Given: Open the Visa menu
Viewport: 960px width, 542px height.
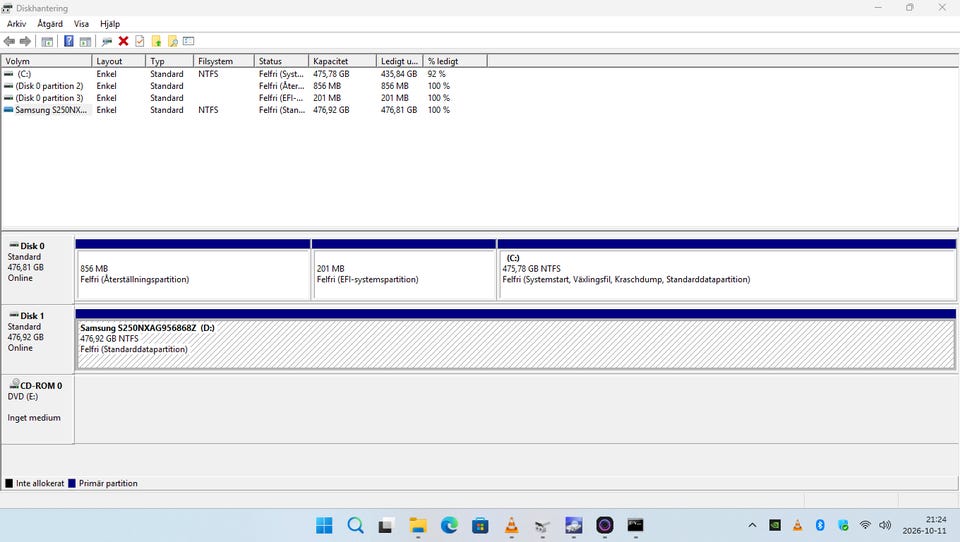Looking at the screenshot, I should pyautogui.click(x=81, y=24).
